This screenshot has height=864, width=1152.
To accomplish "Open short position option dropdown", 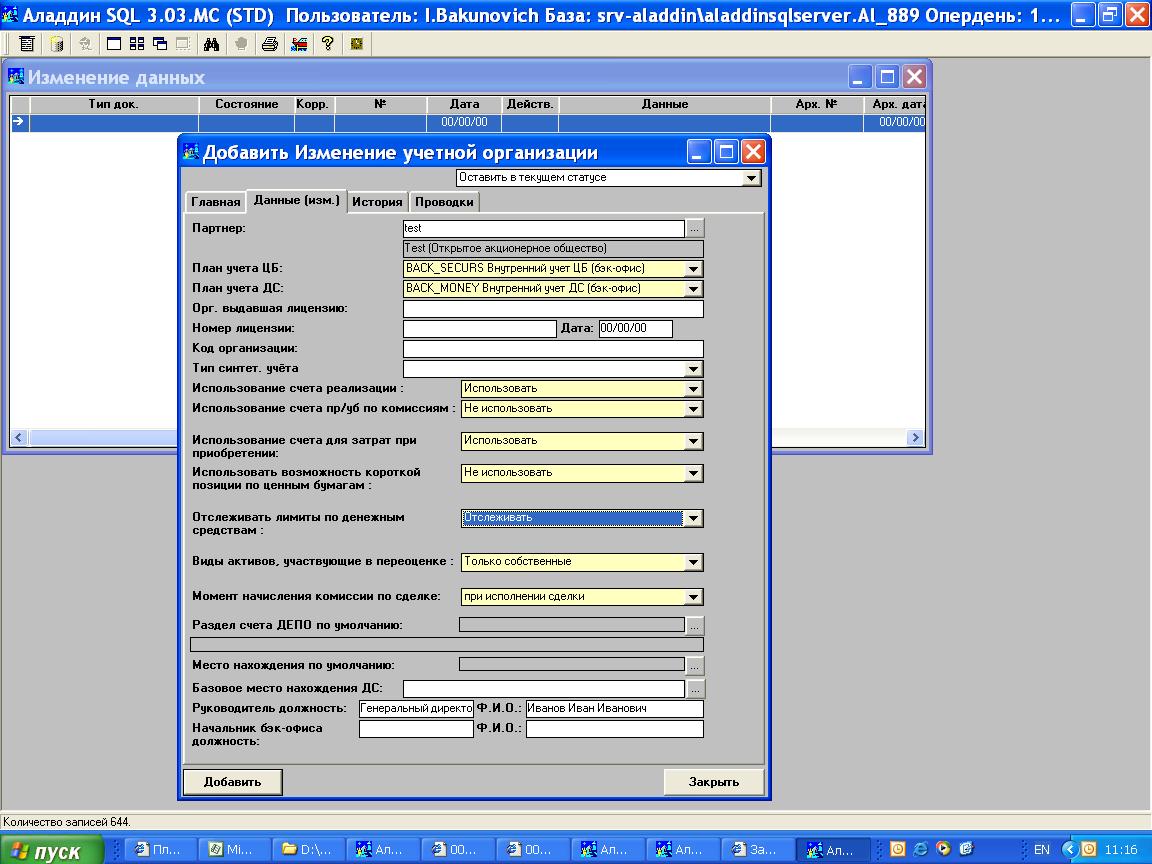I will (693, 473).
